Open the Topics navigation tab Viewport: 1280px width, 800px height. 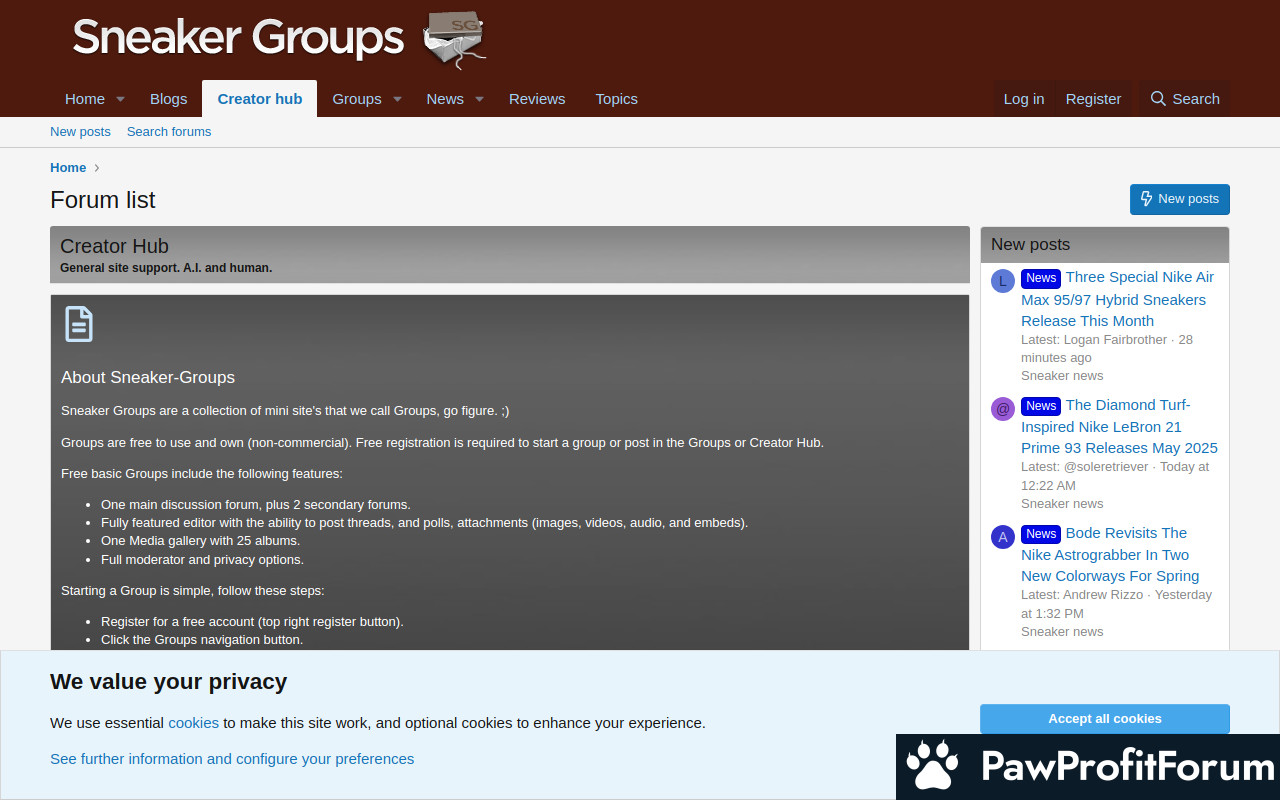point(616,99)
